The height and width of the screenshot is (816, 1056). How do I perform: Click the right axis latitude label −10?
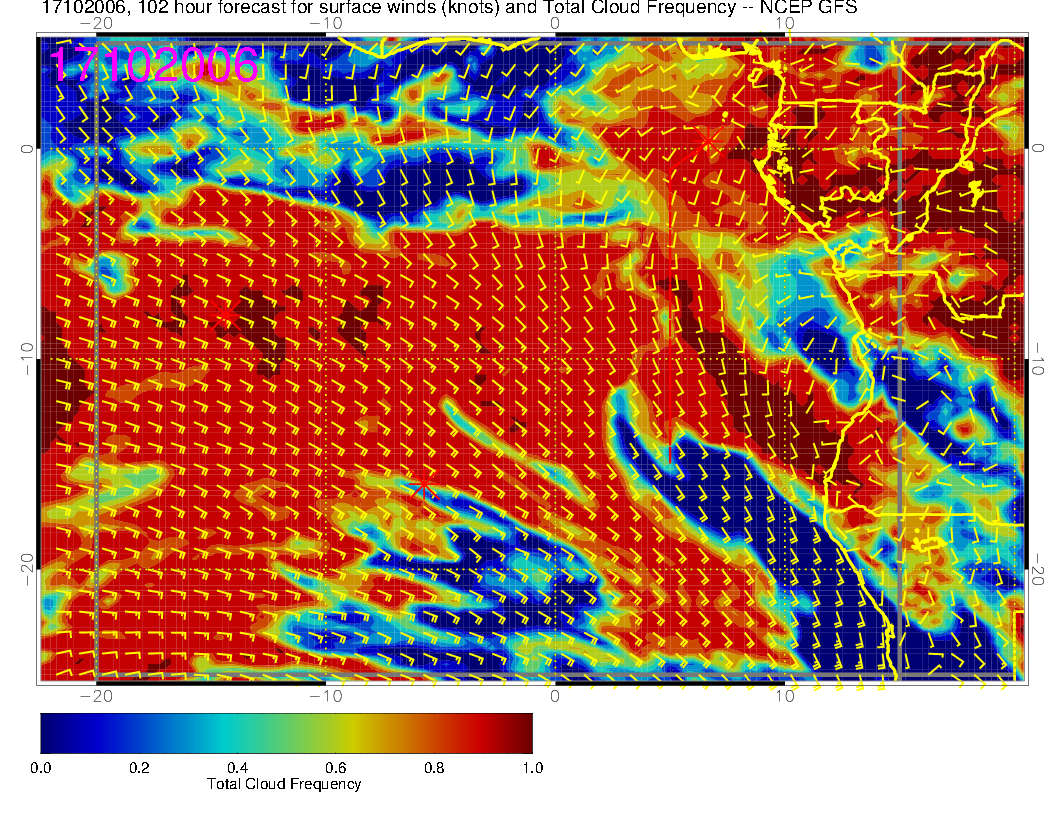(1038, 359)
